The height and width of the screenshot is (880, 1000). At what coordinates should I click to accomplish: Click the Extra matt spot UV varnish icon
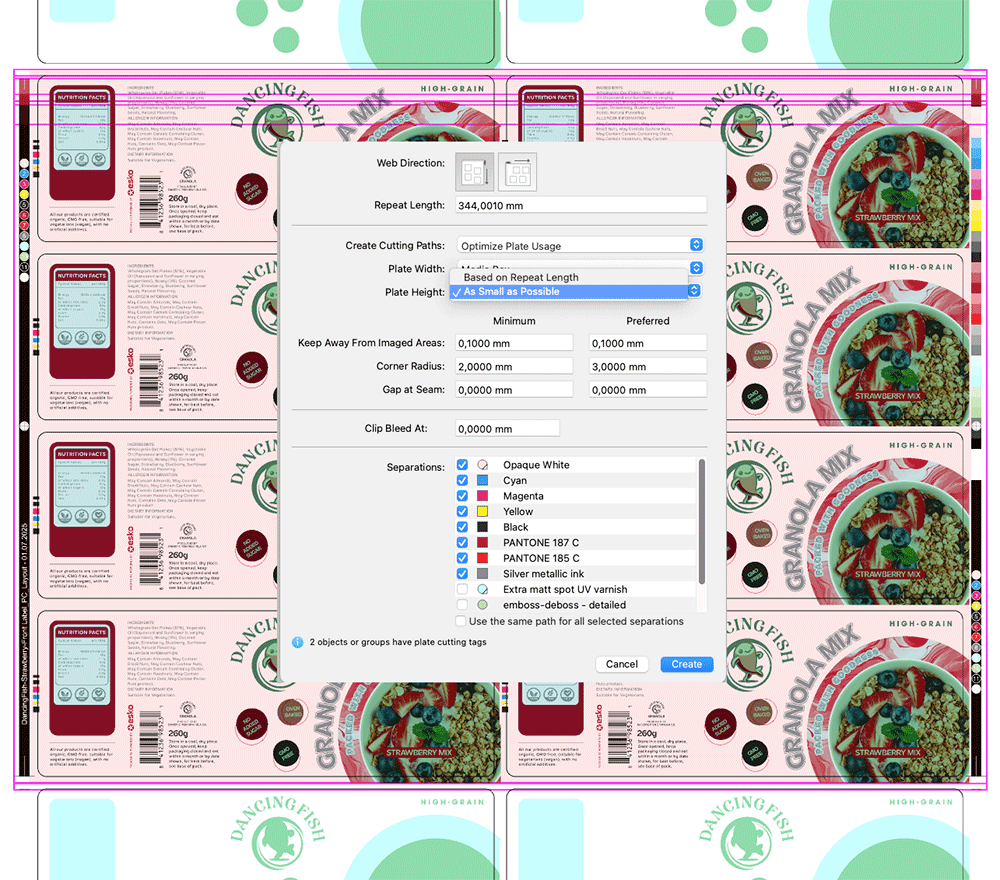(x=484, y=589)
